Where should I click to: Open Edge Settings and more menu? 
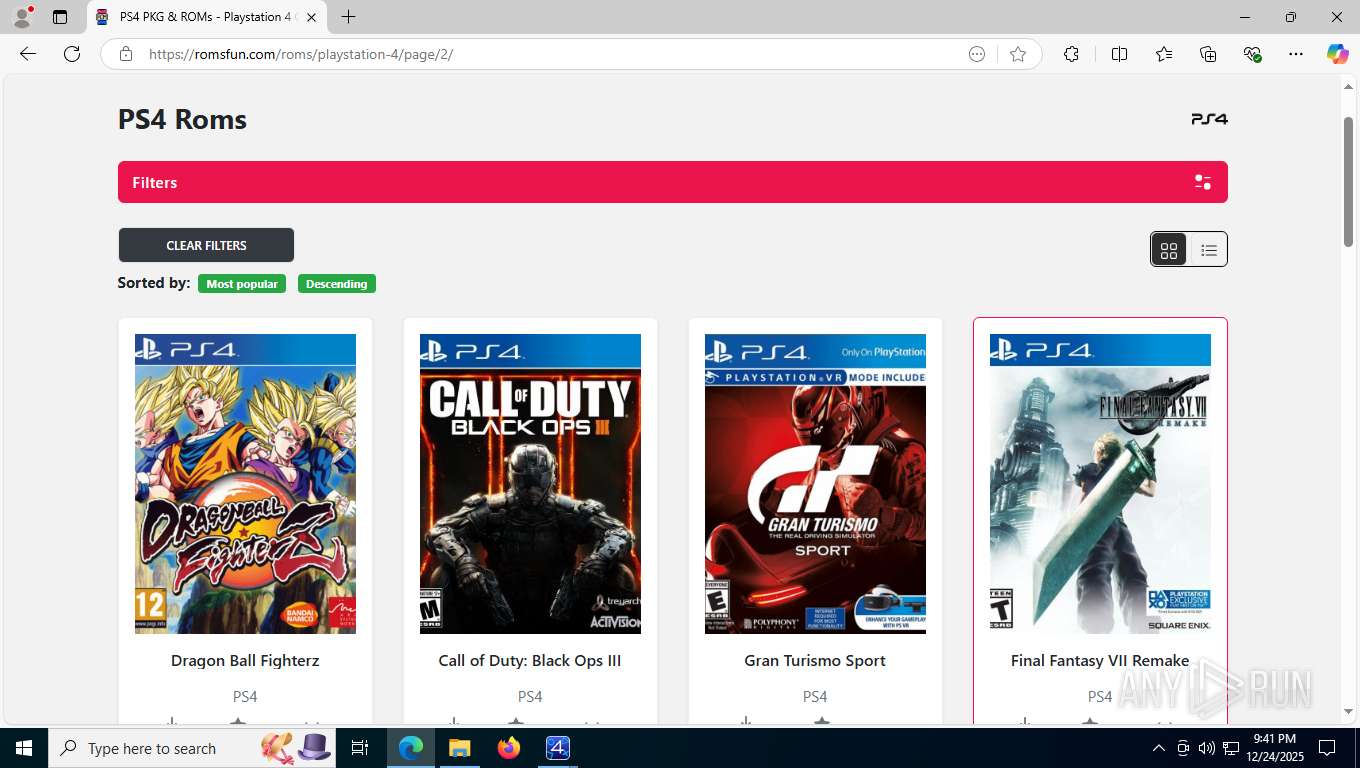click(x=1296, y=54)
